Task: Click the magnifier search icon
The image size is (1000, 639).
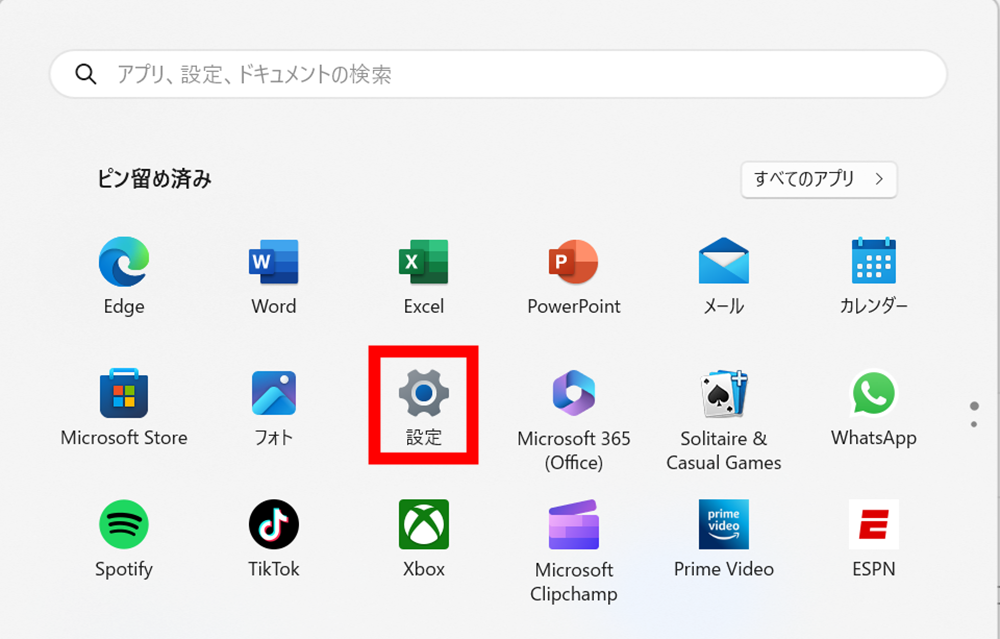Action: point(85,74)
